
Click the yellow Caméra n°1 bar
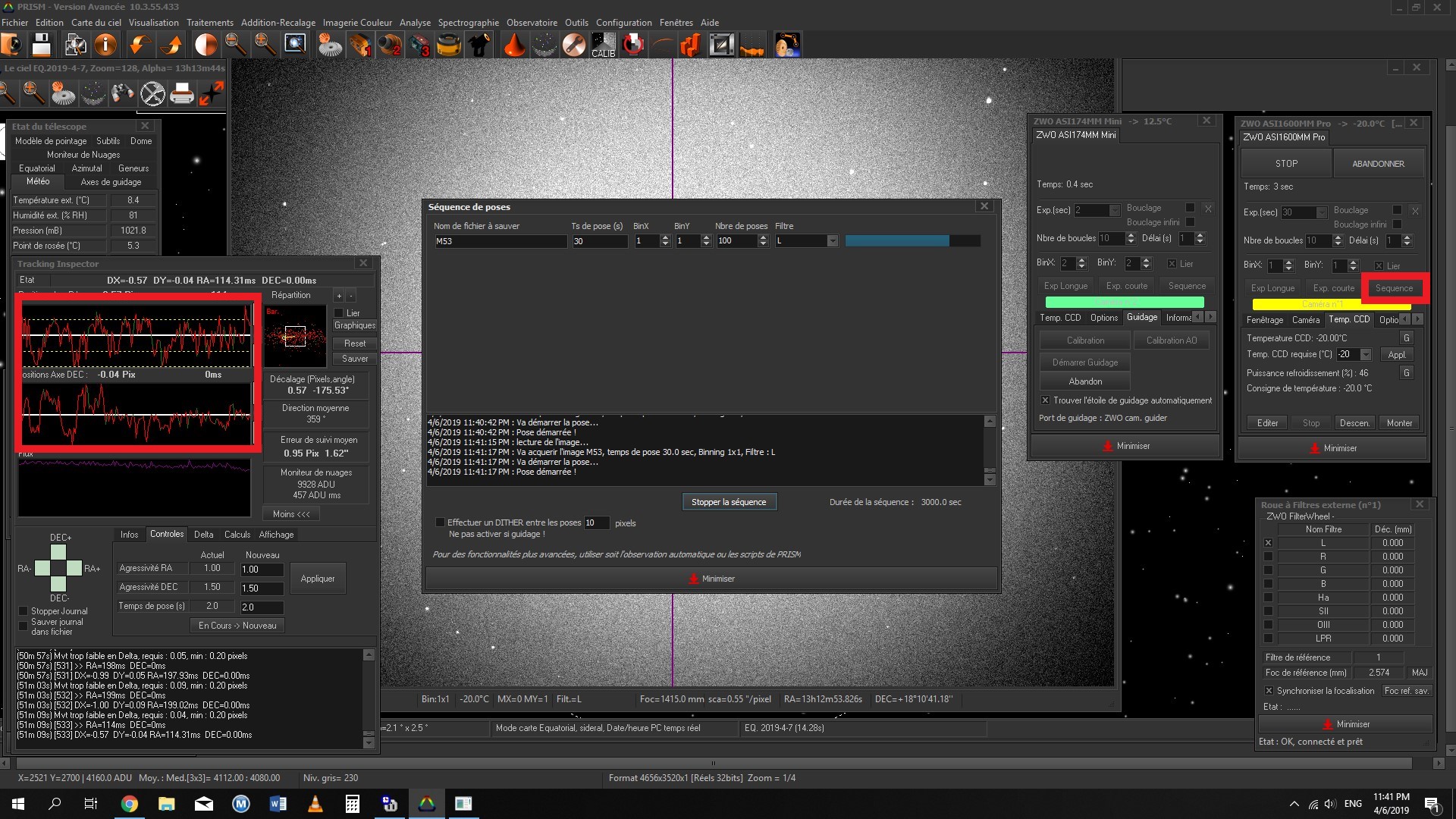(1332, 305)
